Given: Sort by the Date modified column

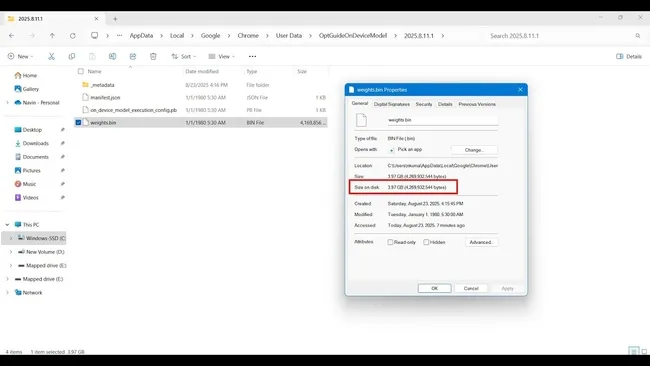Looking at the screenshot, I should coord(202,71).
